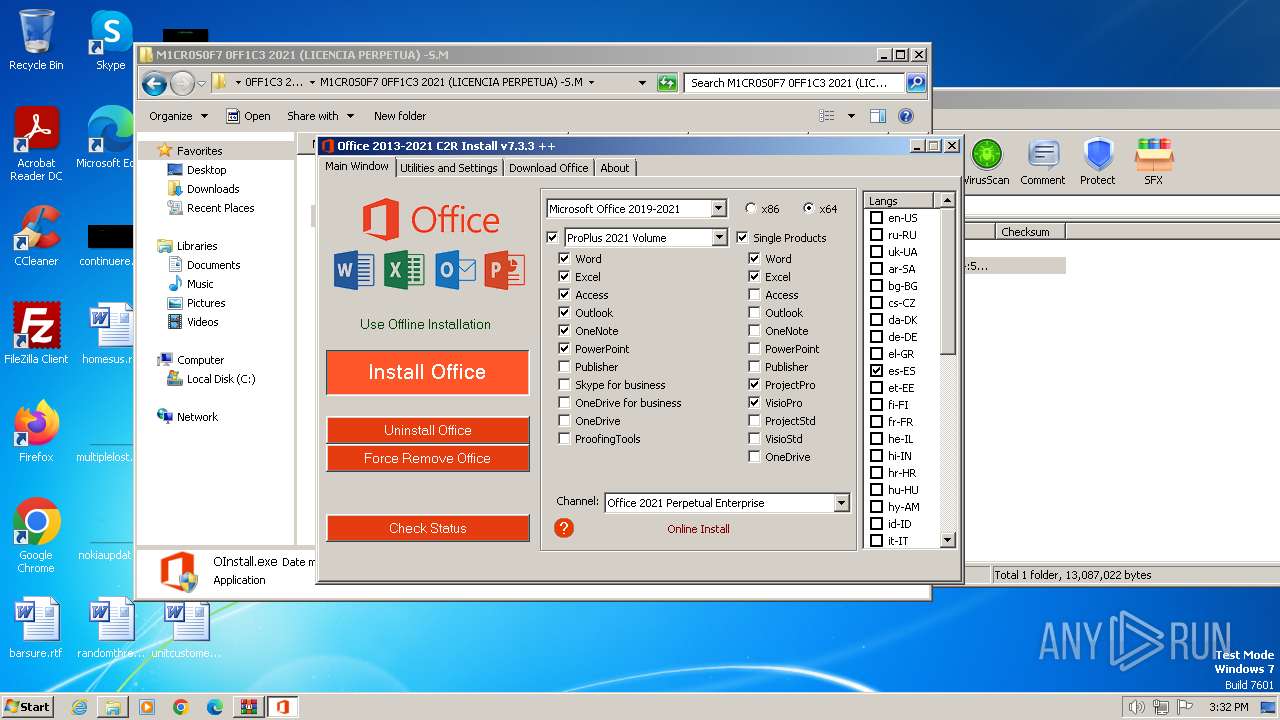Click the Langs list scroll down arrow
The height and width of the screenshot is (720, 1280).
948,540
